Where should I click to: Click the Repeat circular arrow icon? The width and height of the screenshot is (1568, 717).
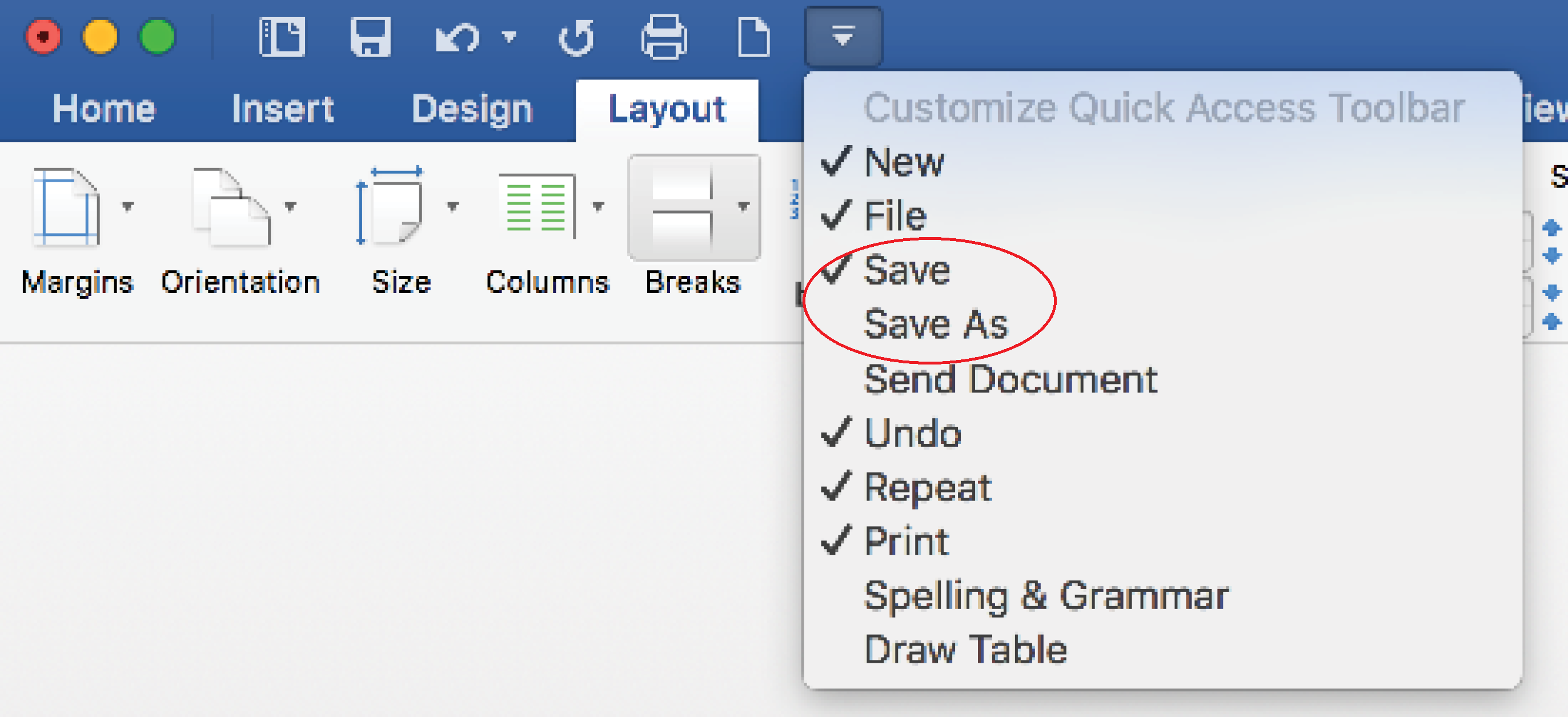pos(576,38)
